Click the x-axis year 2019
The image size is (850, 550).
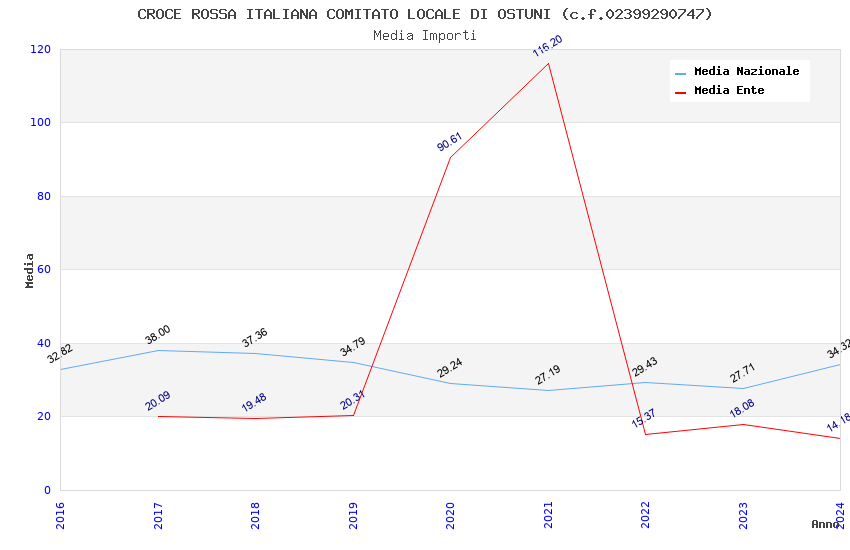[x=353, y=515]
